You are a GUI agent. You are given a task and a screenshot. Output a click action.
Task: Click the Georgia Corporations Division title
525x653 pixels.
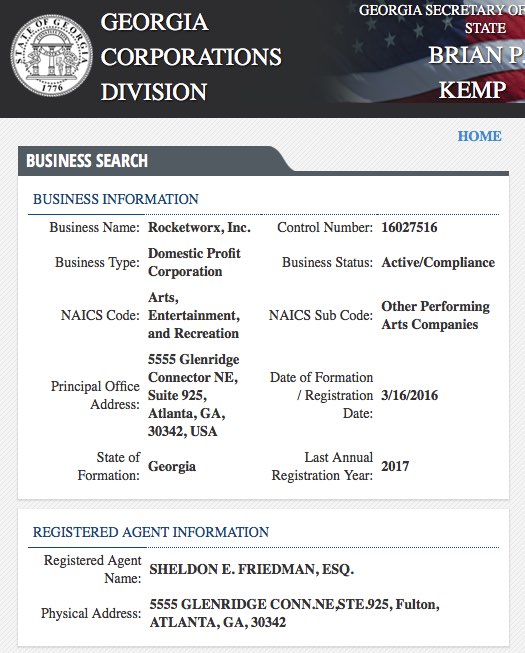[x=191, y=57]
